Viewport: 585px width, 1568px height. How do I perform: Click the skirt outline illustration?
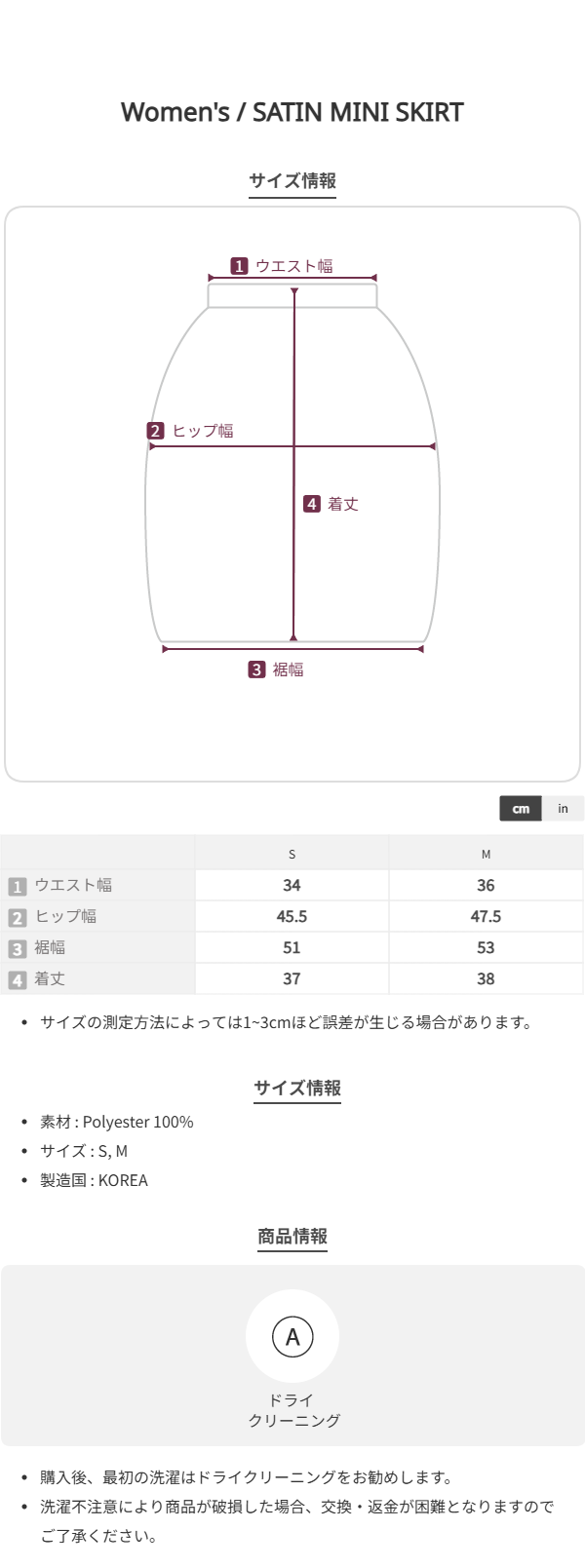[x=219, y=546]
